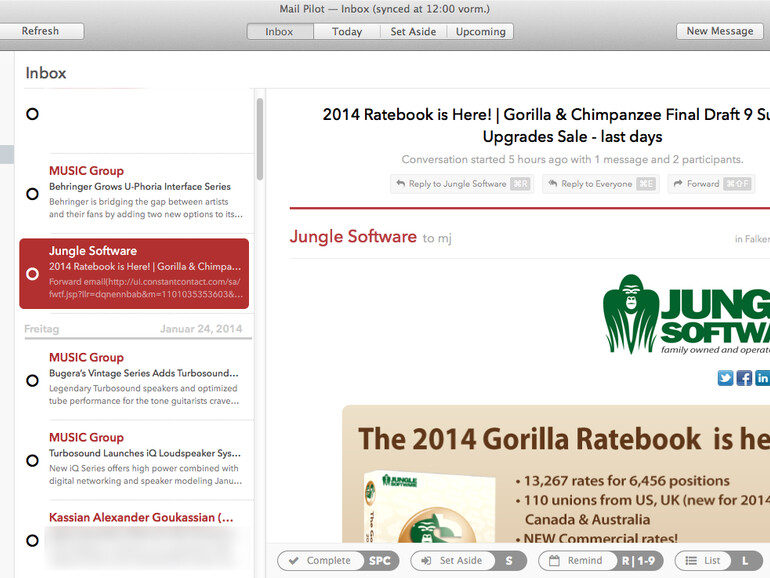Click Gorilla Ratebook product box image

click(429, 507)
